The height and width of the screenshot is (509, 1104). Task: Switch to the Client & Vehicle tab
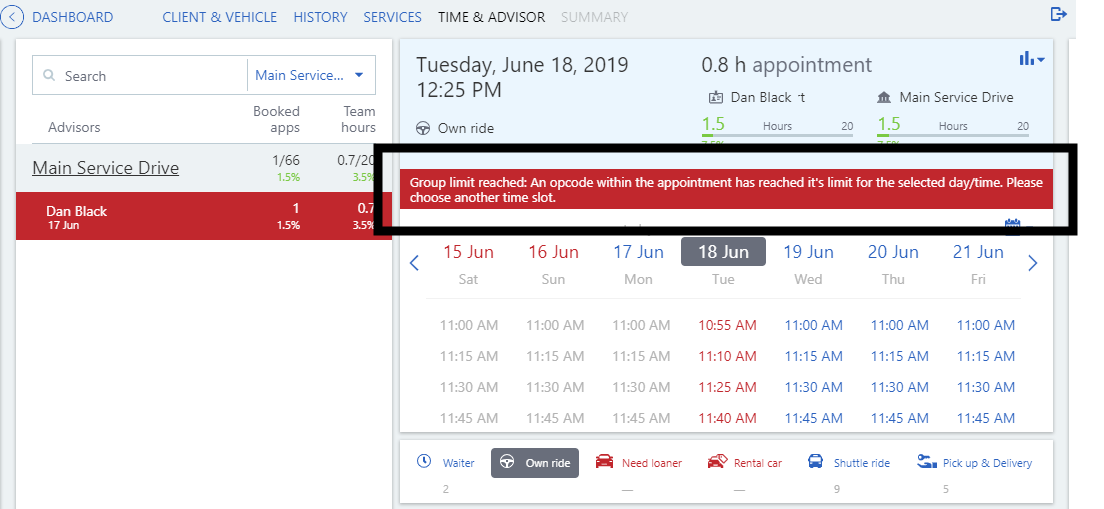click(x=219, y=17)
